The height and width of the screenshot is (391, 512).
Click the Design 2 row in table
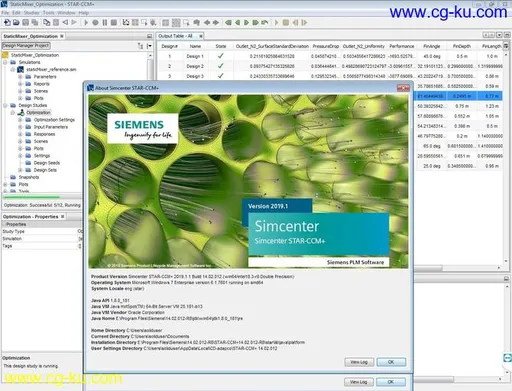coord(329,66)
